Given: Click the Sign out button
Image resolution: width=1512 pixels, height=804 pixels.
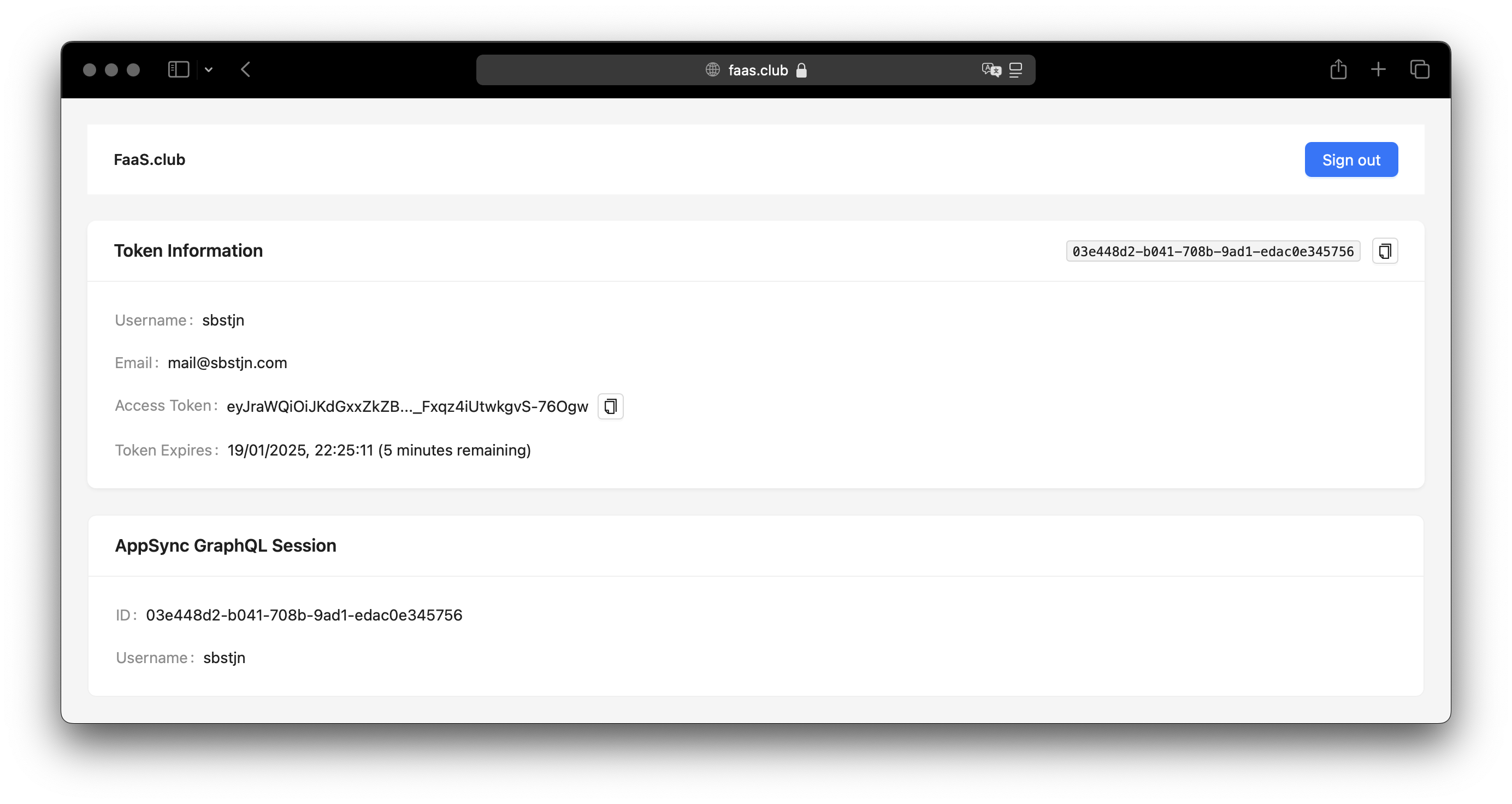Looking at the screenshot, I should click(x=1351, y=159).
